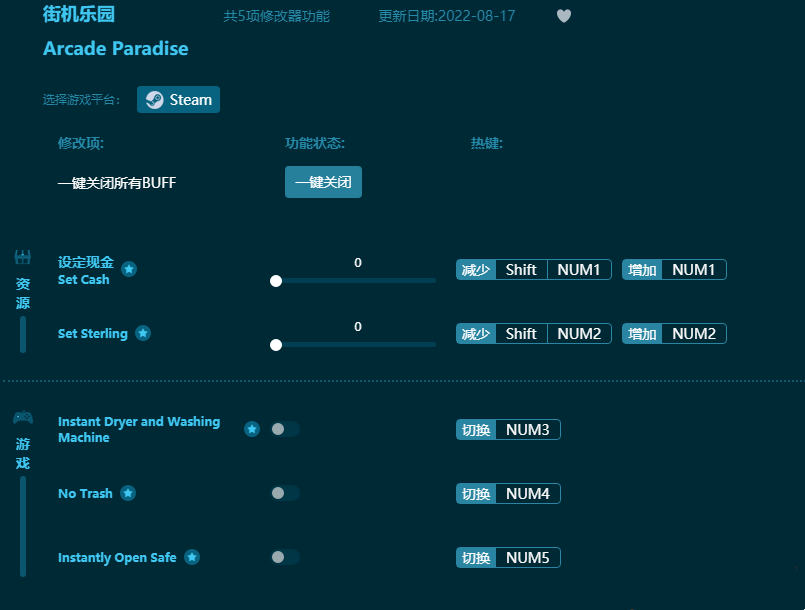Enable the No Trash toggle
Viewport: 805px width, 610px height.
[x=285, y=493]
